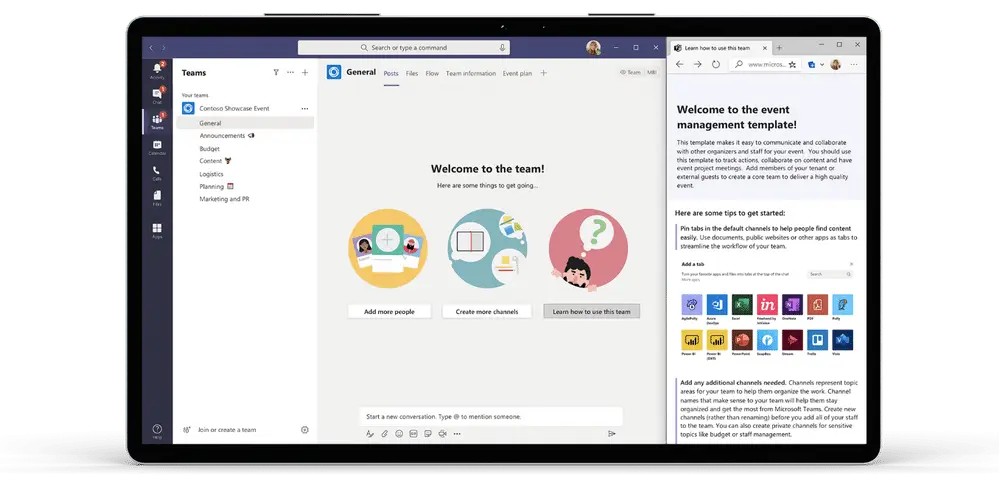Image resolution: width=999 pixels, height=486 pixels.
Task: Click Learn how to use this team button
Action: tap(591, 311)
